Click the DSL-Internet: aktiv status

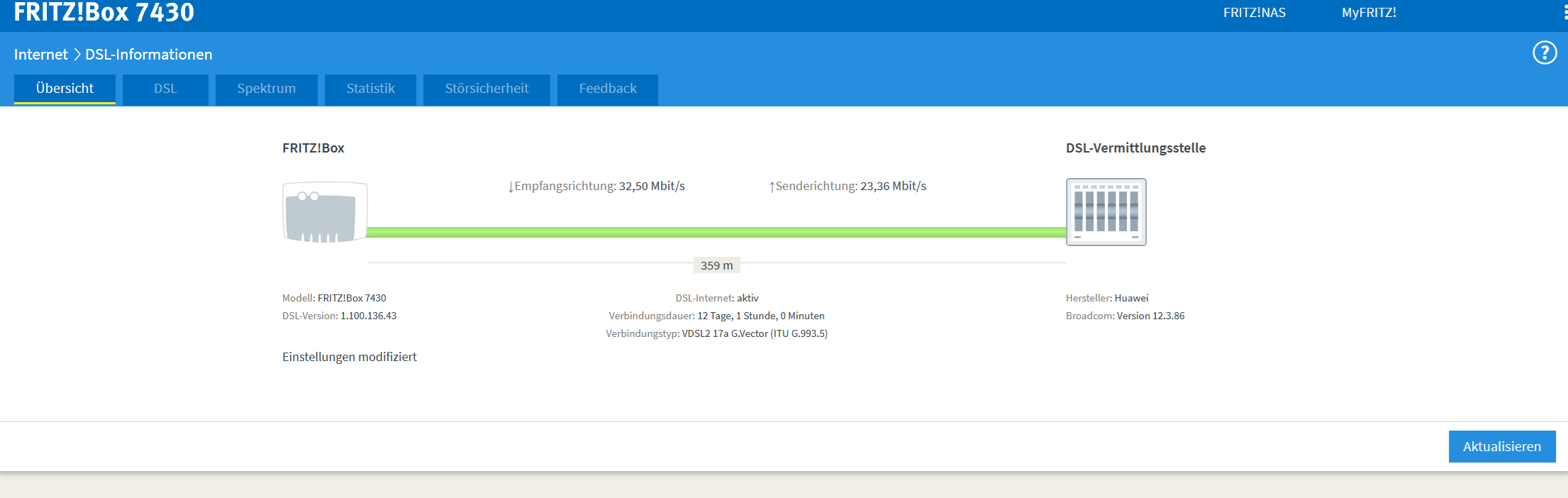pyautogui.click(x=717, y=298)
